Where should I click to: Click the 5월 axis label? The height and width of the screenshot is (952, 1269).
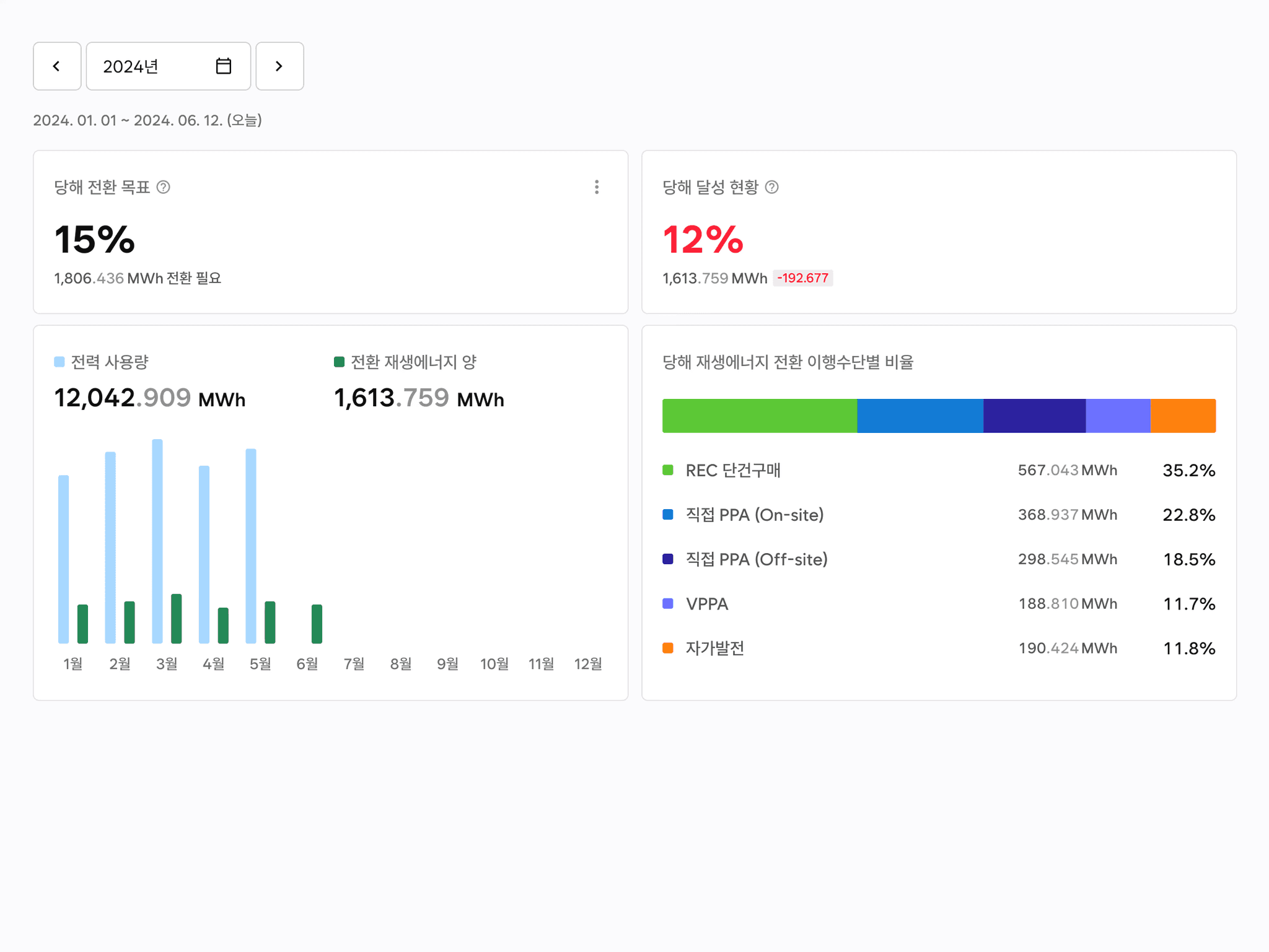click(260, 664)
